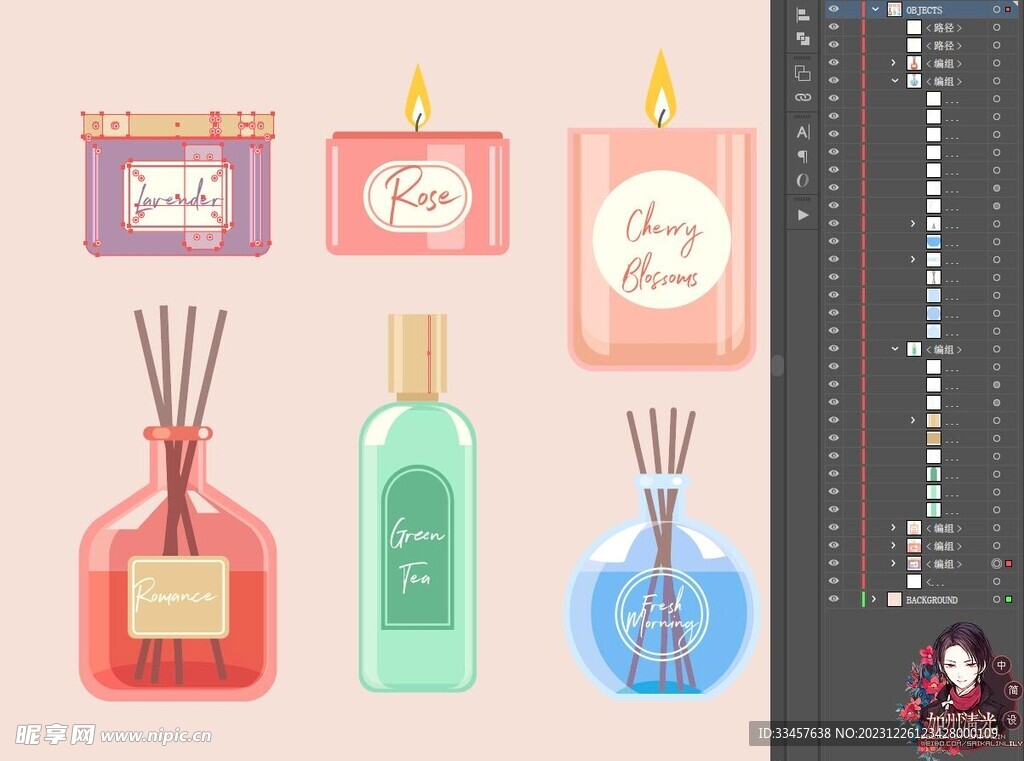The height and width of the screenshot is (761, 1024).
Task: Open the Links panel chain icon
Action: click(803, 97)
